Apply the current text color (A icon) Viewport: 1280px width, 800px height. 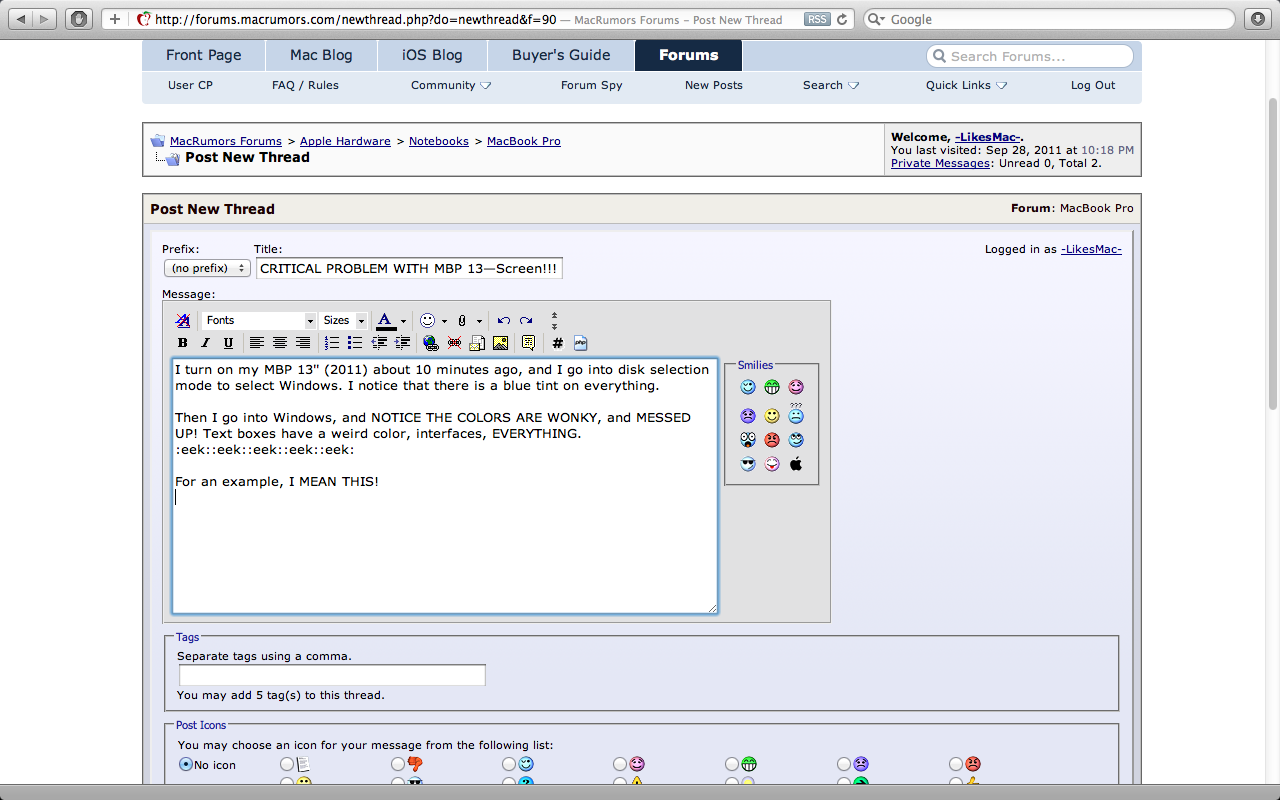click(385, 321)
